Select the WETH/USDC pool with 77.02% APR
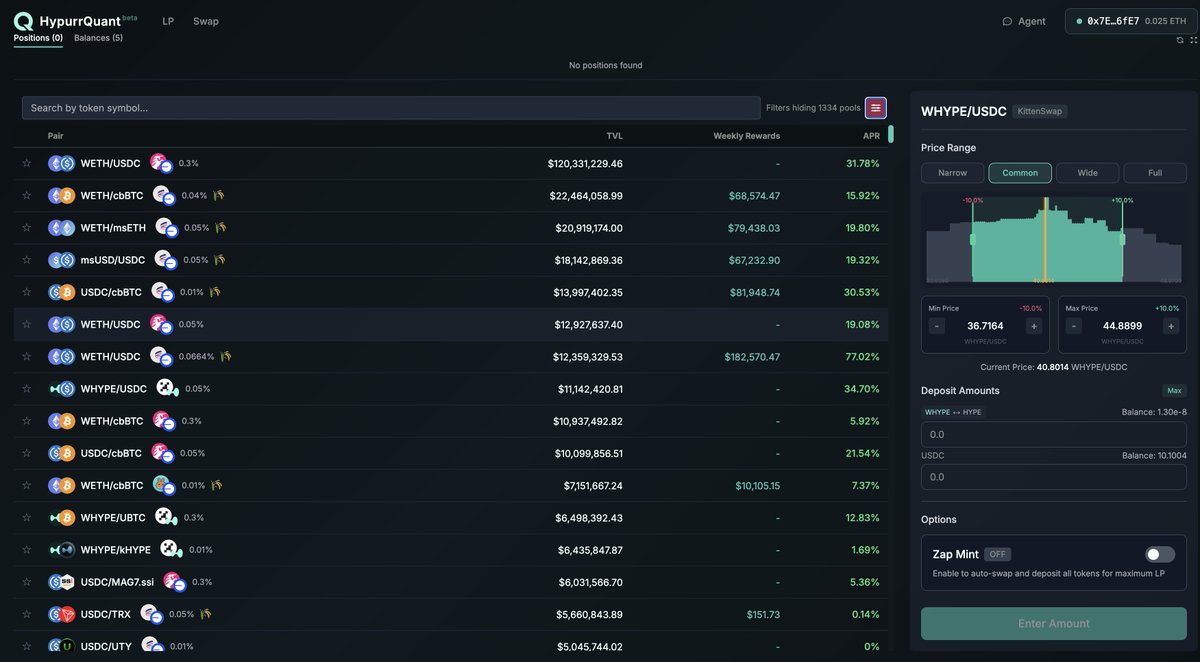This screenshot has height=662, width=1200. click(451, 357)
